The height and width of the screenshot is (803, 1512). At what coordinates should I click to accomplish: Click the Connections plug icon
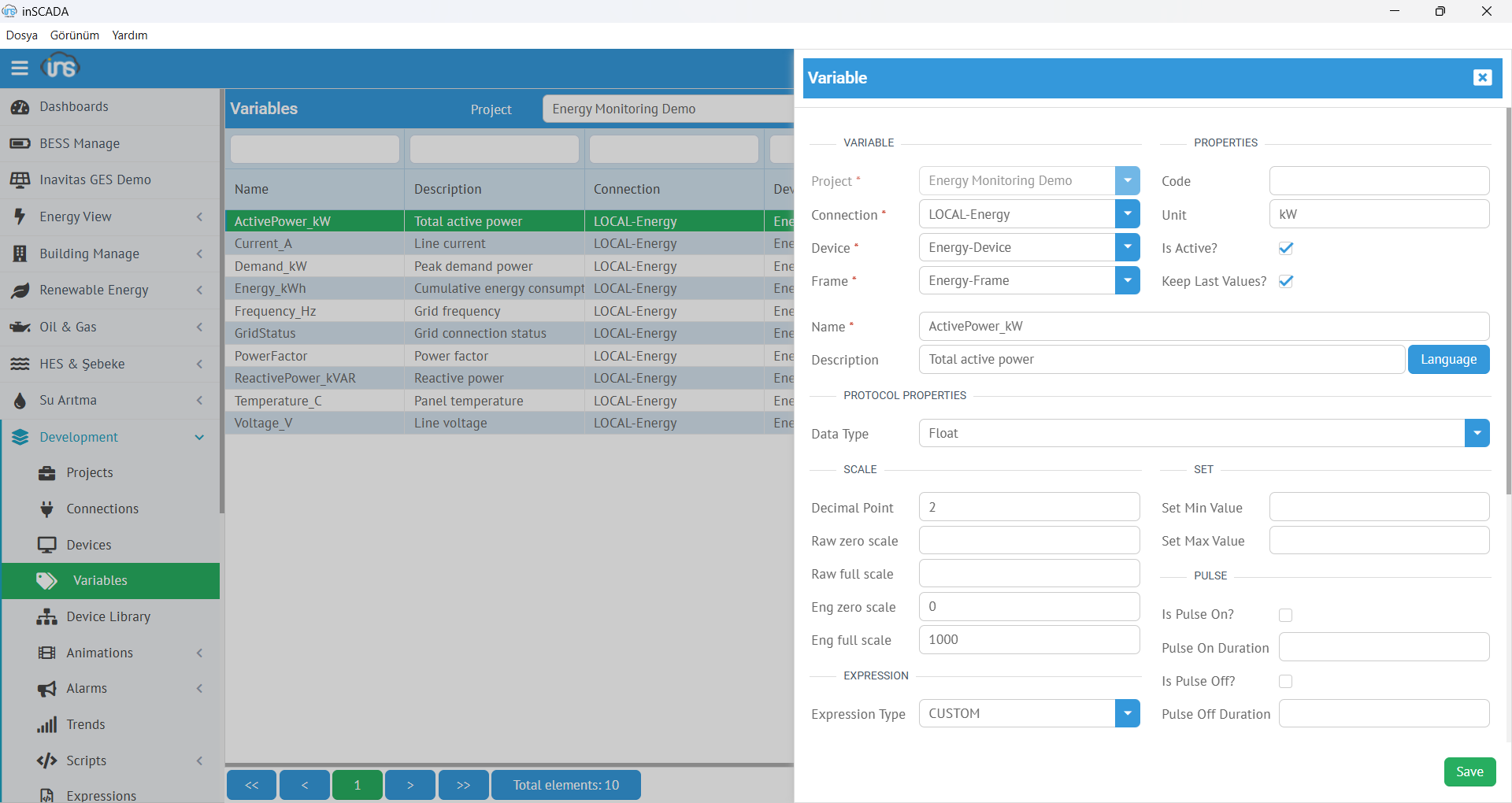pyautogui.click(x=46, y=509)
